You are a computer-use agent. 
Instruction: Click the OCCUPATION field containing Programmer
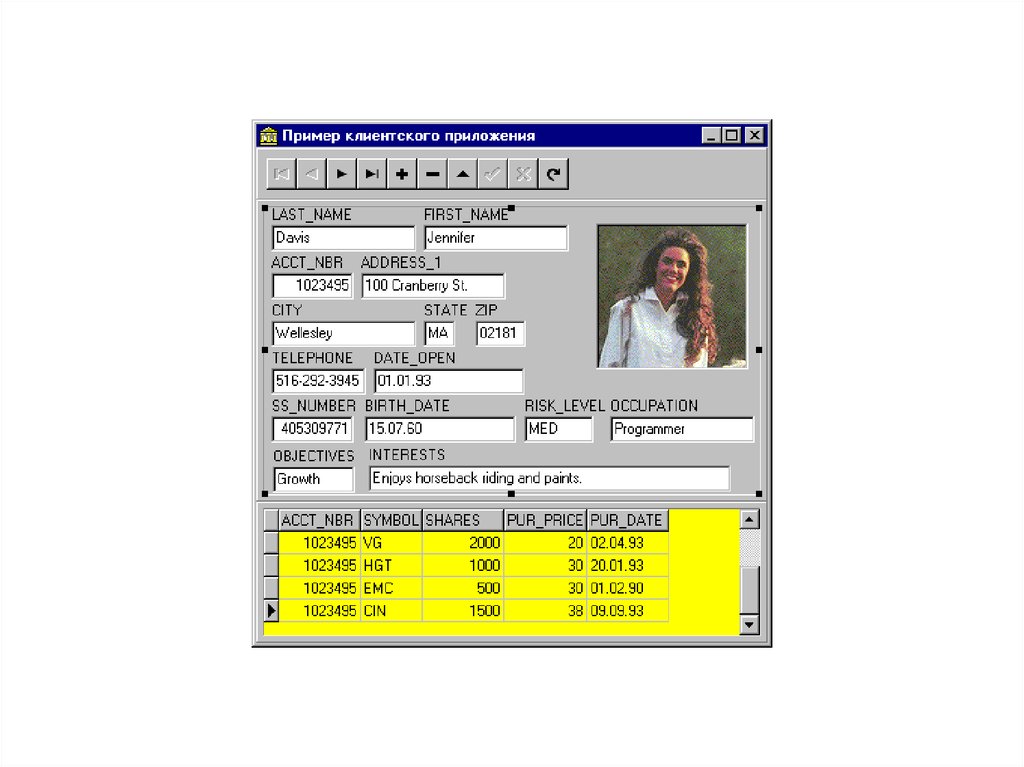tap(682, 429)
